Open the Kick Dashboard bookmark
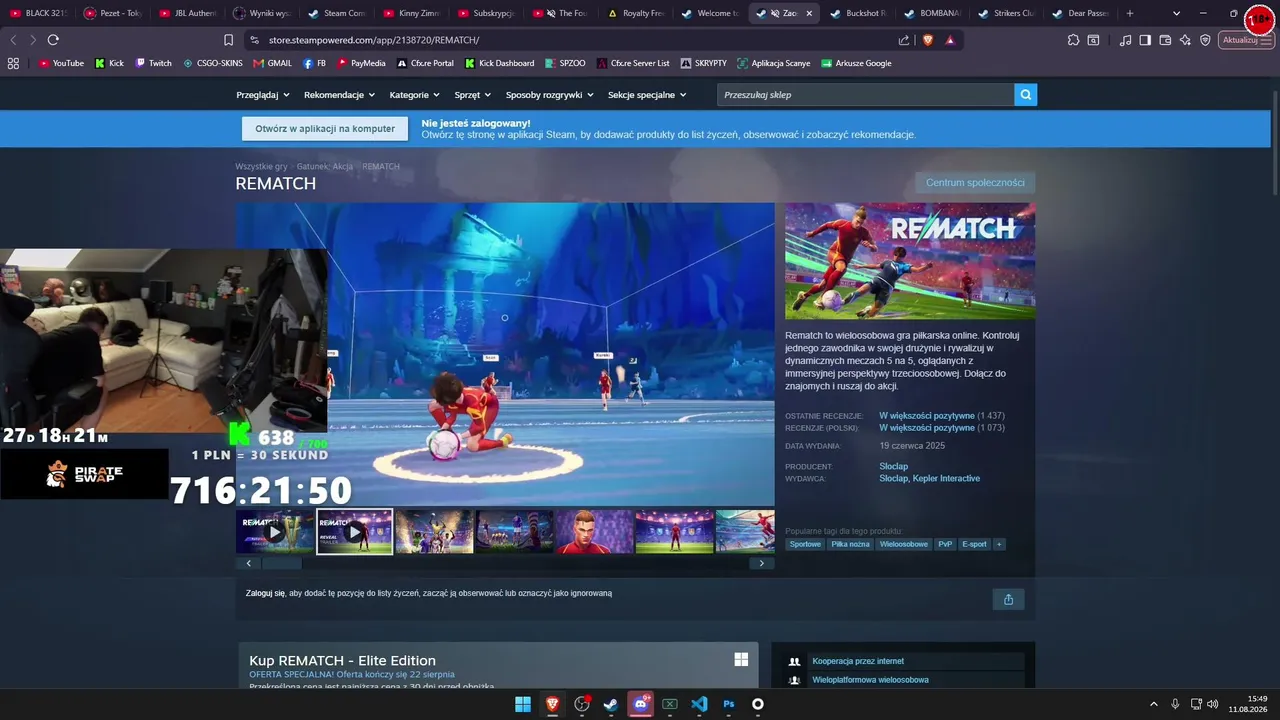 point(499,63)
